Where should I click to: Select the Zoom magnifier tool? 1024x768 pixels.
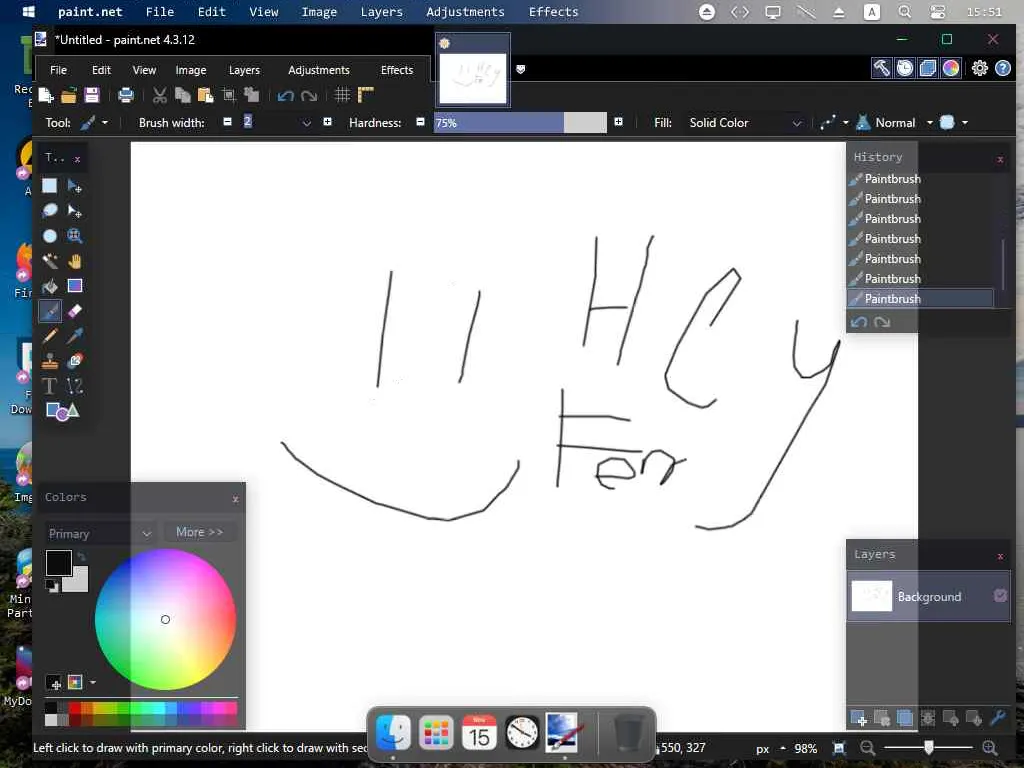pyautogui.click(x=74, y=236)
